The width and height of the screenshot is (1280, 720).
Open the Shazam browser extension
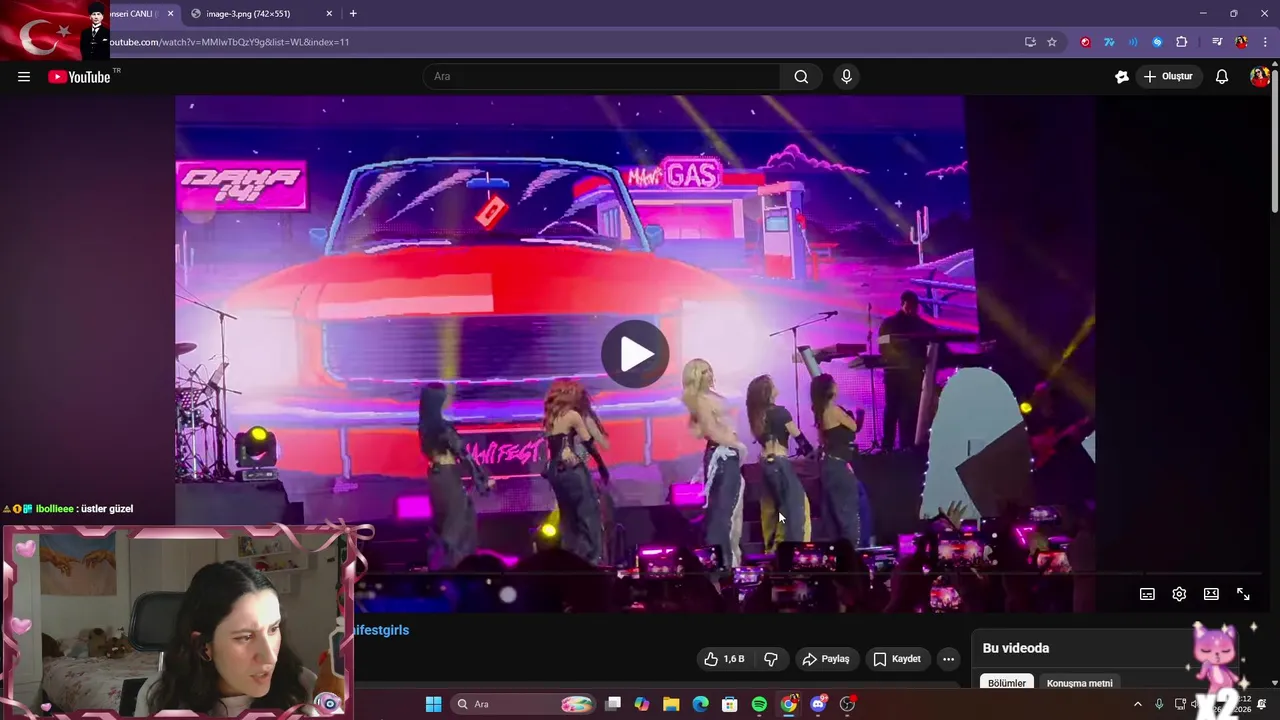(1157, 42)
